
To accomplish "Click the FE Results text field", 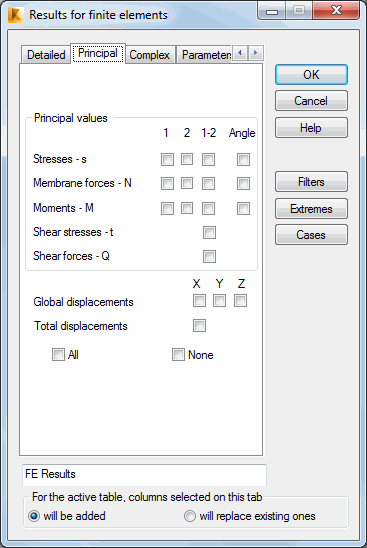I will [x=144, y=475].
